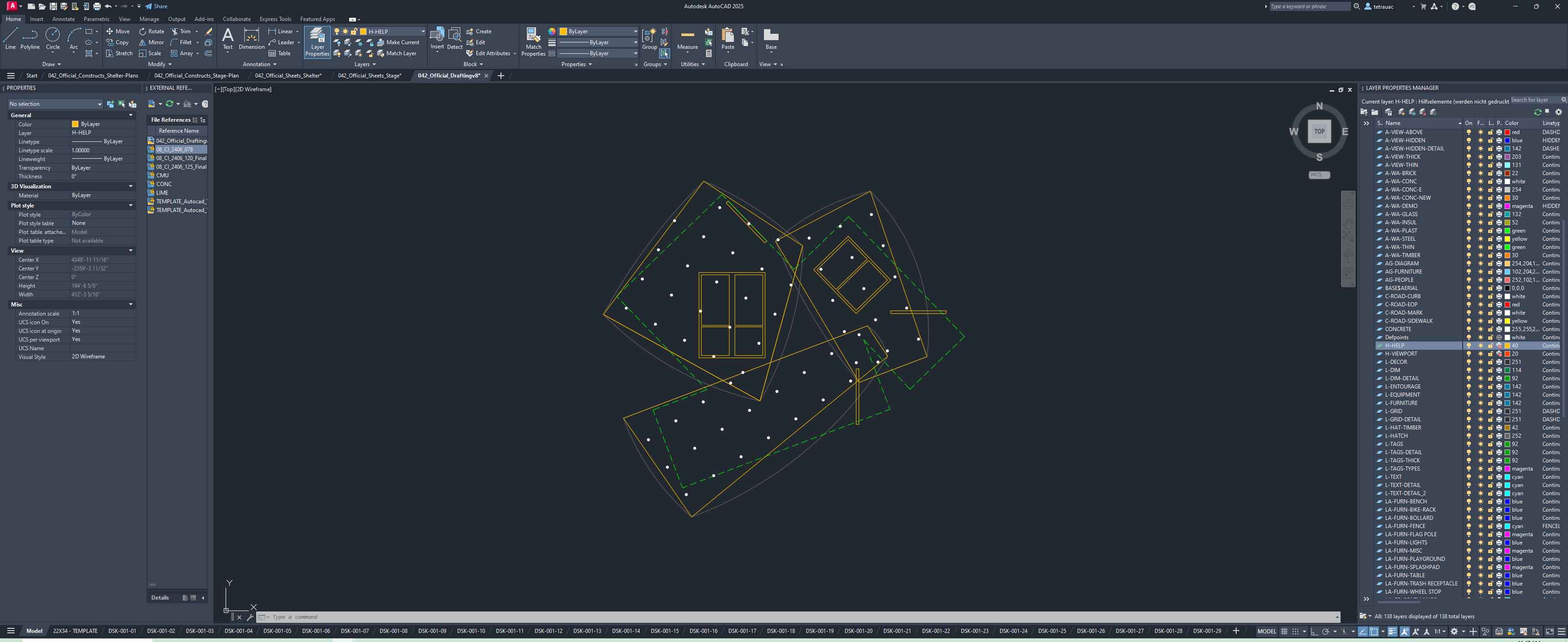Collapse the General properties section
The width and height of the screenshot is (1568, 642).
[130, 115]
